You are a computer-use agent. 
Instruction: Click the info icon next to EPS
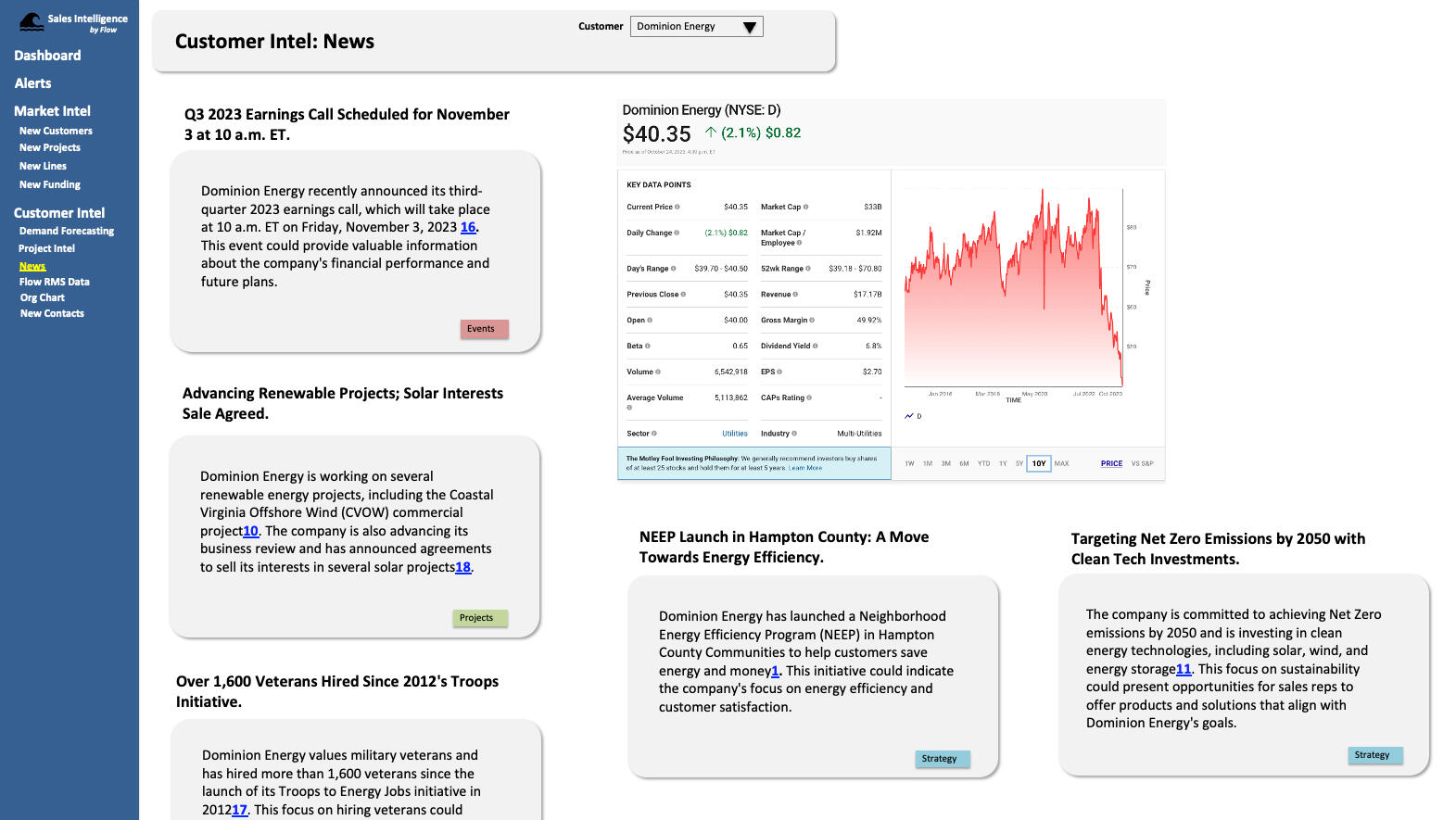(779, 372)
